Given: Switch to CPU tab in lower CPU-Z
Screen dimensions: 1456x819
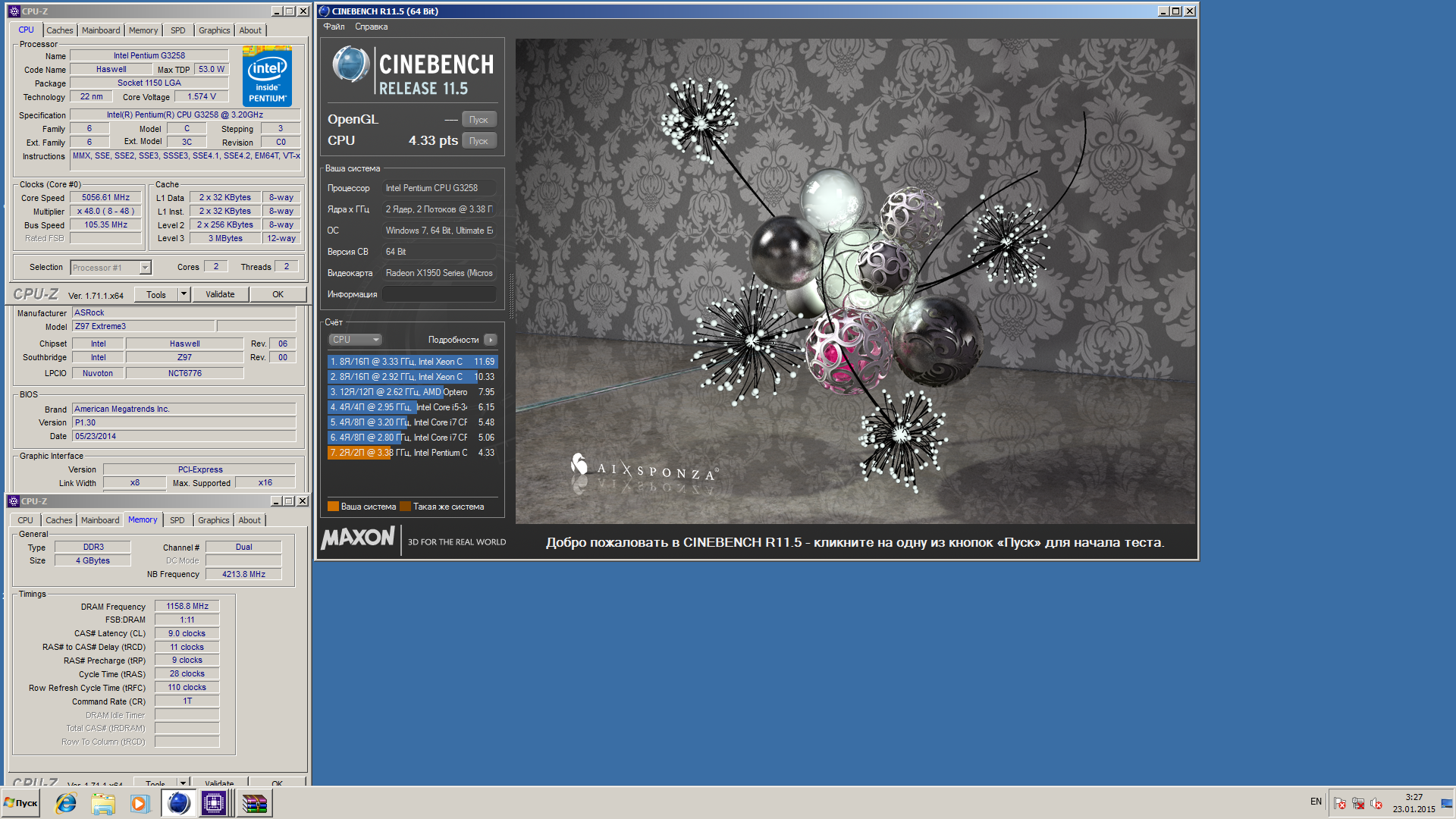Looking at the screenshot, I should pyautogui.click(x=25, y=520).
